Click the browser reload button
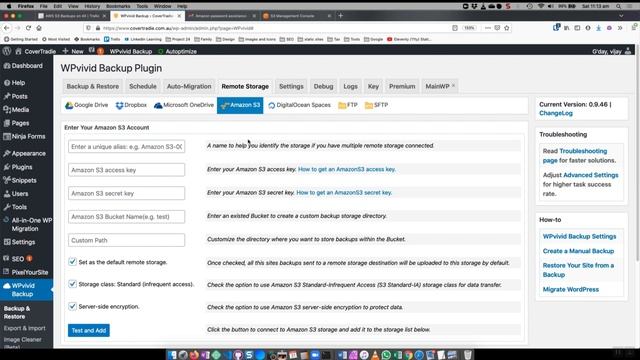The image size is (640, 360). [28, 28]
